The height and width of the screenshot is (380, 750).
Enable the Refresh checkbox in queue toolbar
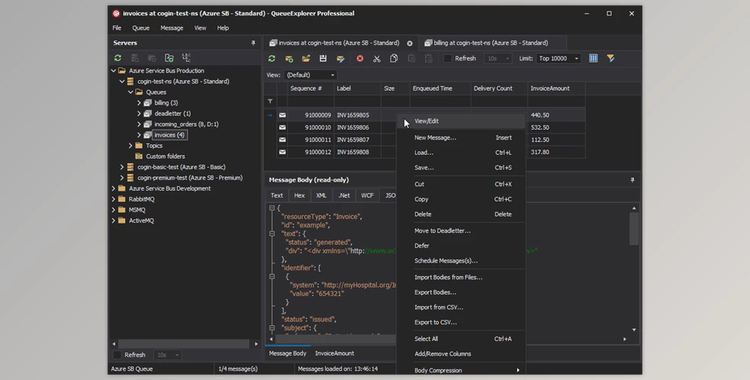click(448, 58)
